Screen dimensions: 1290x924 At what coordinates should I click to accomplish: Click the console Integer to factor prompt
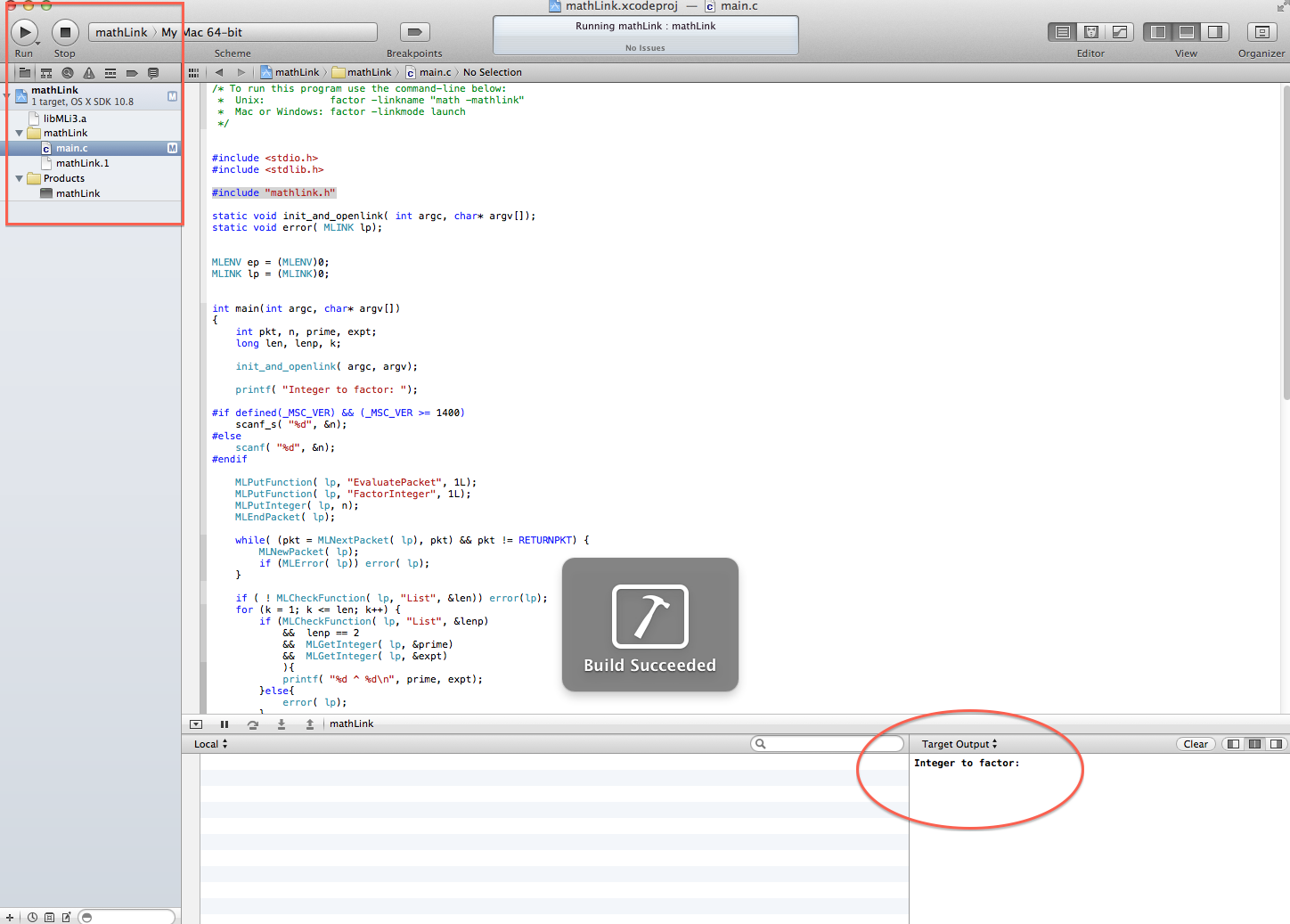pos(967,763)
